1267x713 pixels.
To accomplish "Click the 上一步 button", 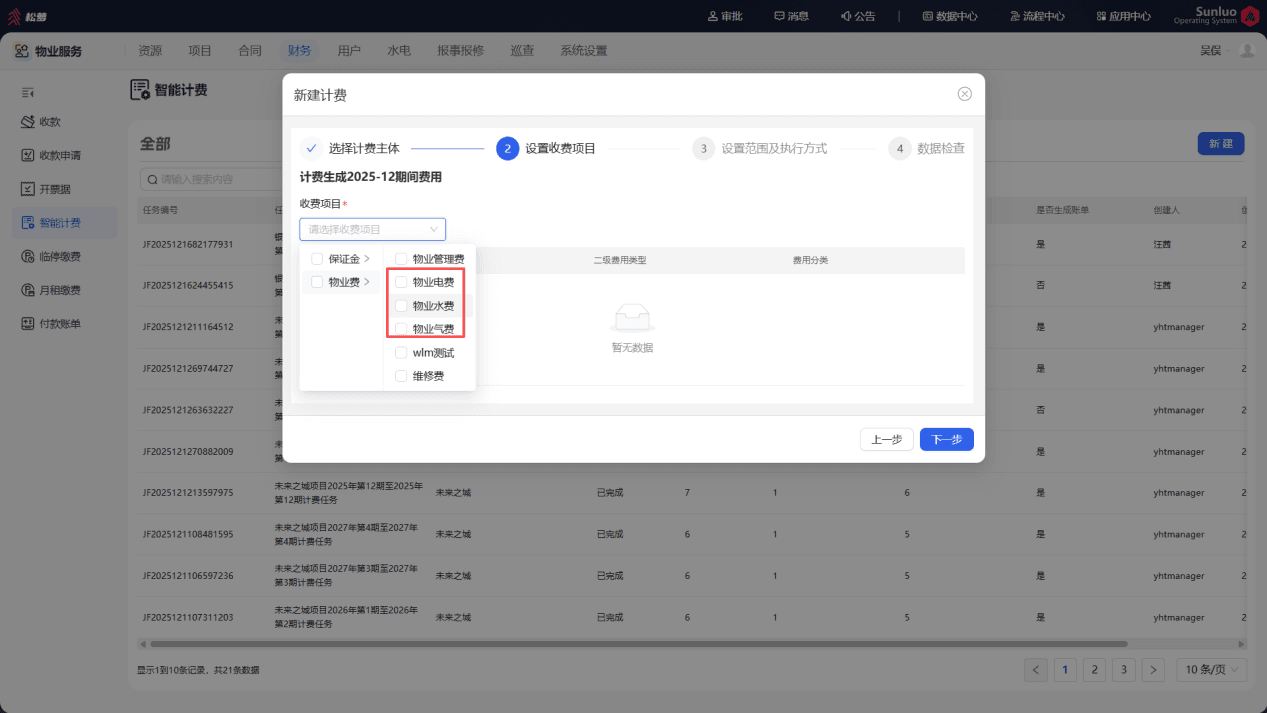I will coord(887,439).
